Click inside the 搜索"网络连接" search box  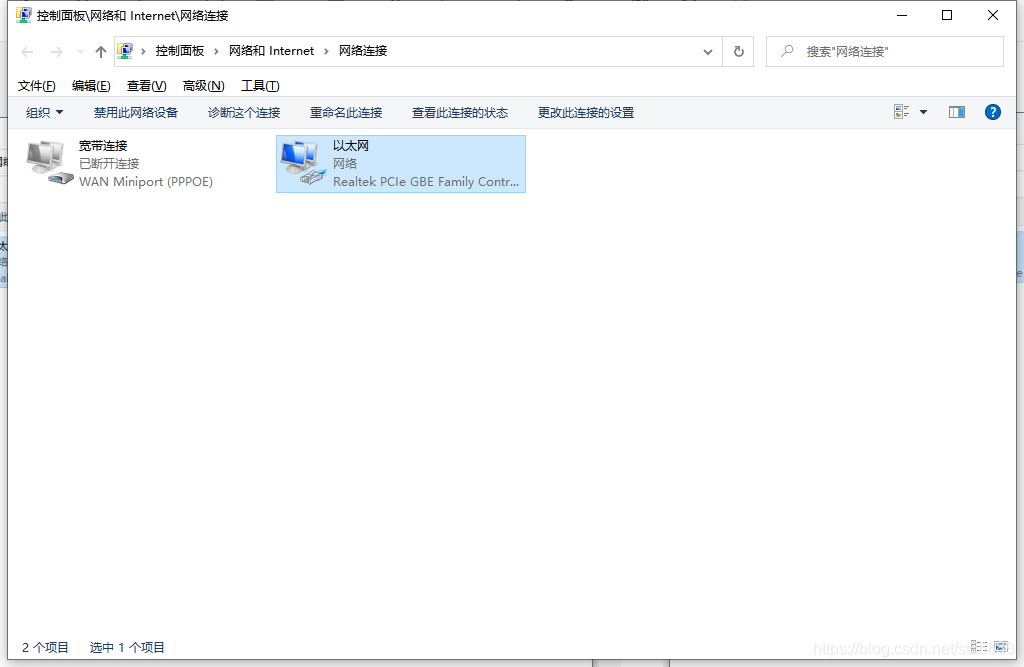coord(884,51)
